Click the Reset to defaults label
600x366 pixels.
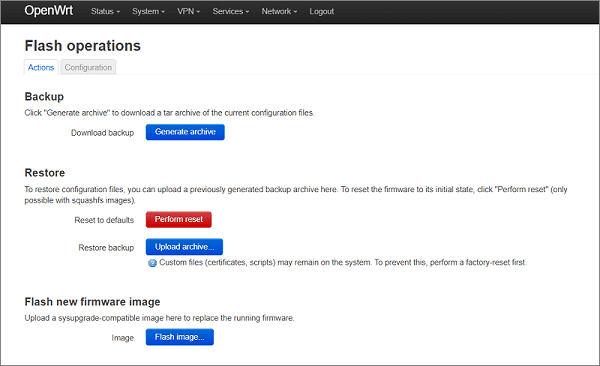click(x=104, y=220)
